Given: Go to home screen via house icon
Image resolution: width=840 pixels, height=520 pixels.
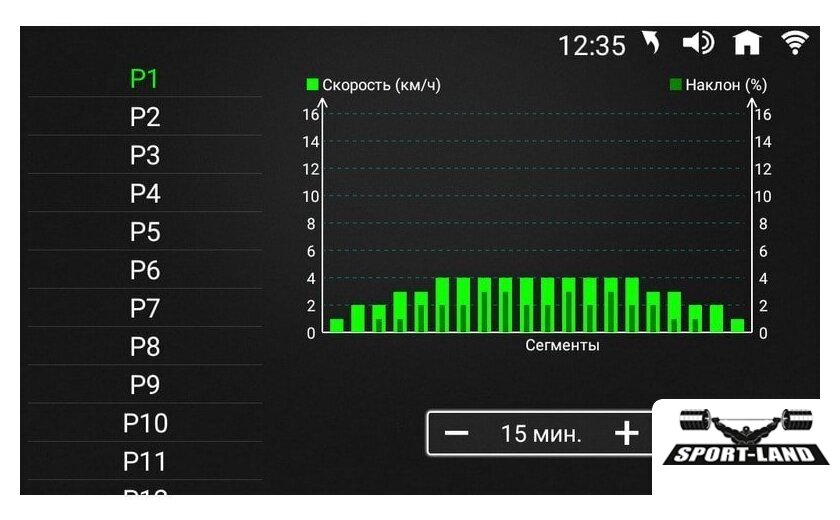Looking at the screenshot, I should point(746,43).
